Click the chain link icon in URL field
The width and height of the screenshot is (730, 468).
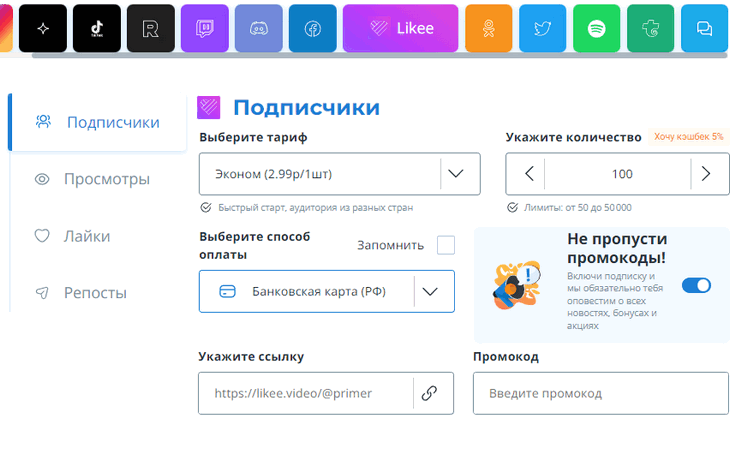[x=429, y=393]
